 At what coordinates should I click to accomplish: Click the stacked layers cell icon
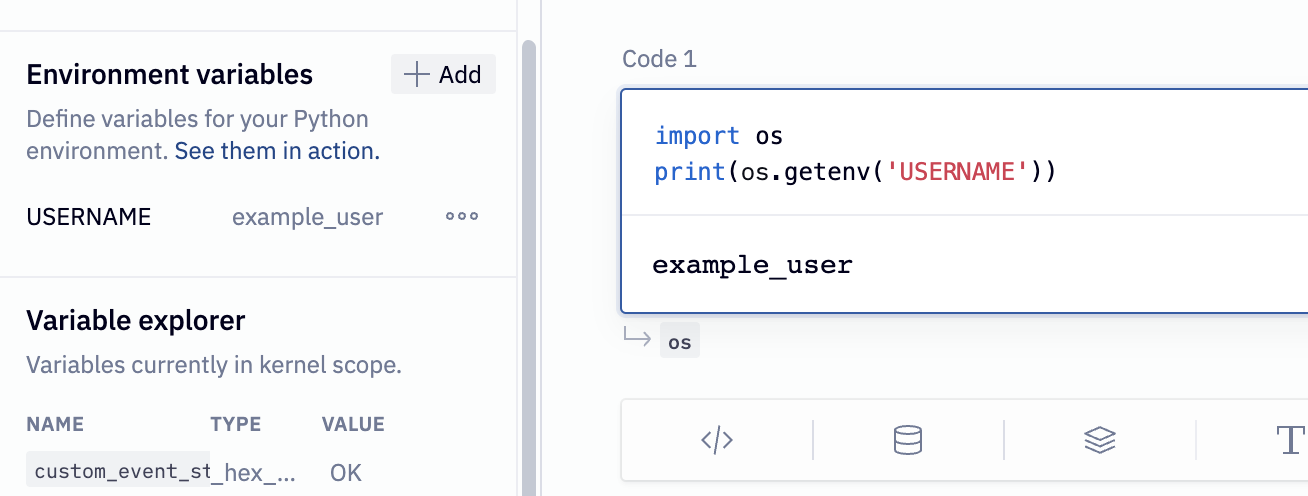1099,440
